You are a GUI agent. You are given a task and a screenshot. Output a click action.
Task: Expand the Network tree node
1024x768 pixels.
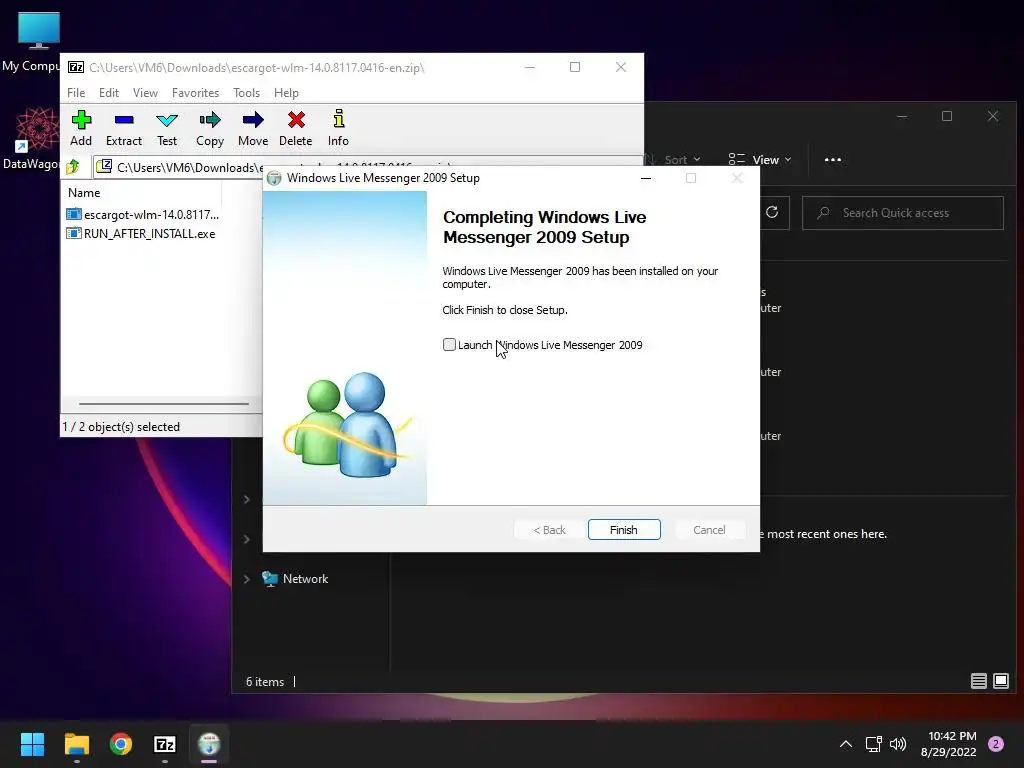247,579
